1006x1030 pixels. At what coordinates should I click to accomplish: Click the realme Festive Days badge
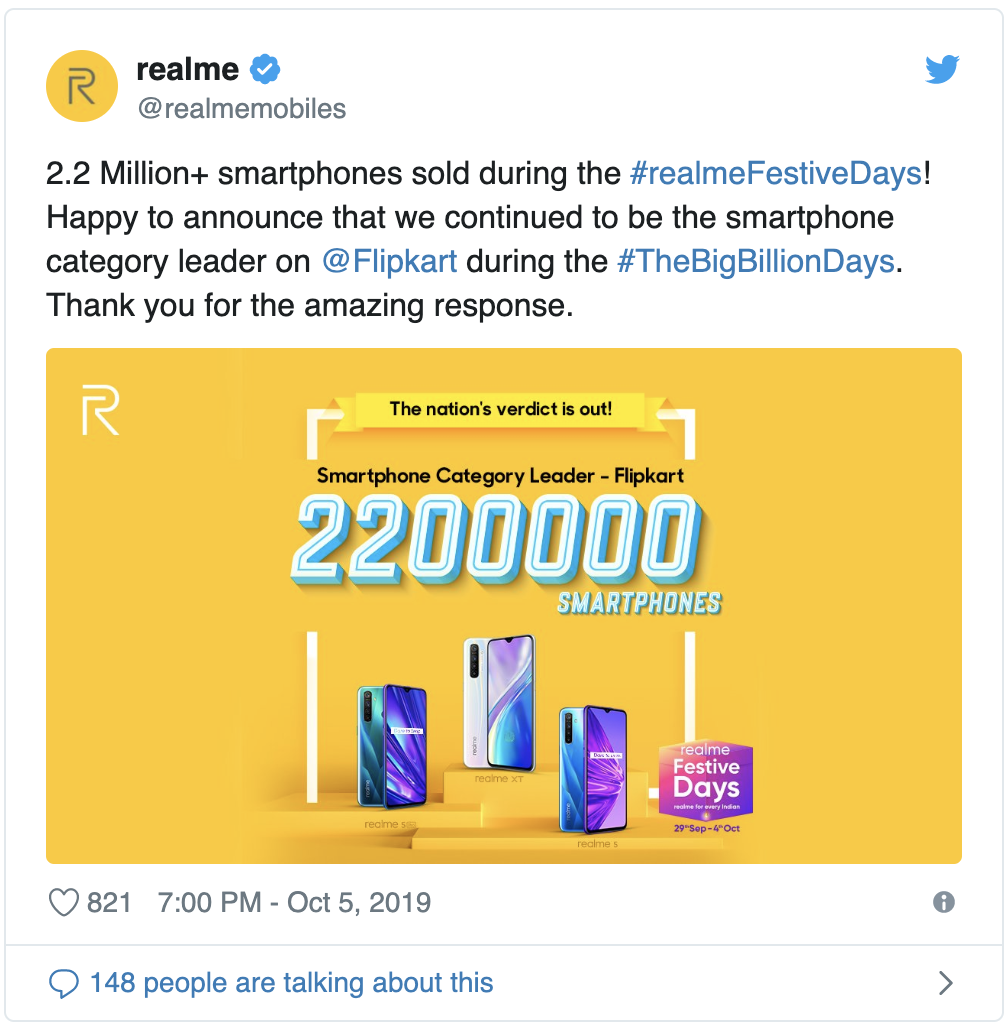tap(706, 787)
